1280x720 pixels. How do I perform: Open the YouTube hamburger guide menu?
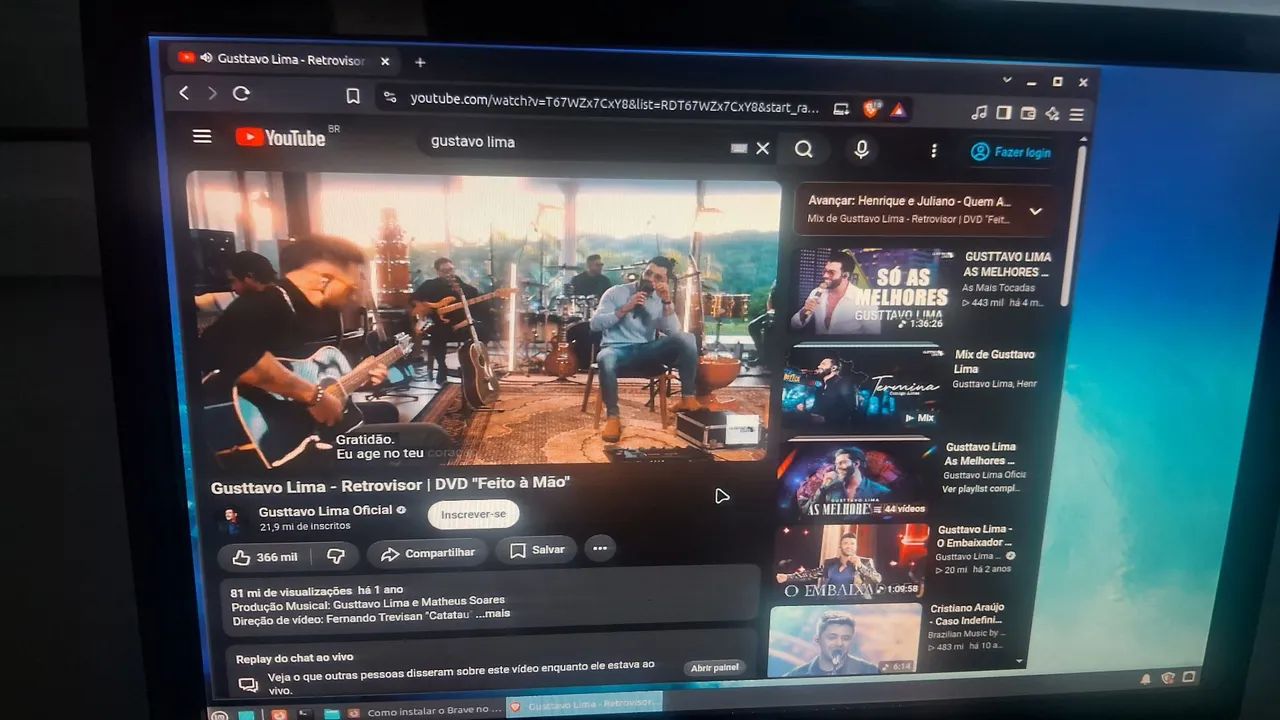point(202,136)
